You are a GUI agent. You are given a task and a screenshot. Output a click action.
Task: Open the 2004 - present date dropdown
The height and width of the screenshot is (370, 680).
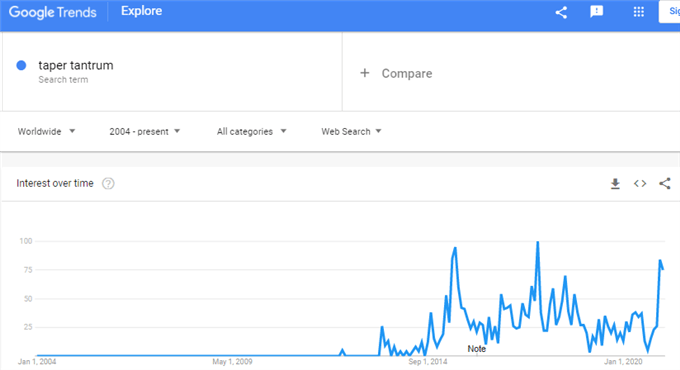tap(144, 131)
